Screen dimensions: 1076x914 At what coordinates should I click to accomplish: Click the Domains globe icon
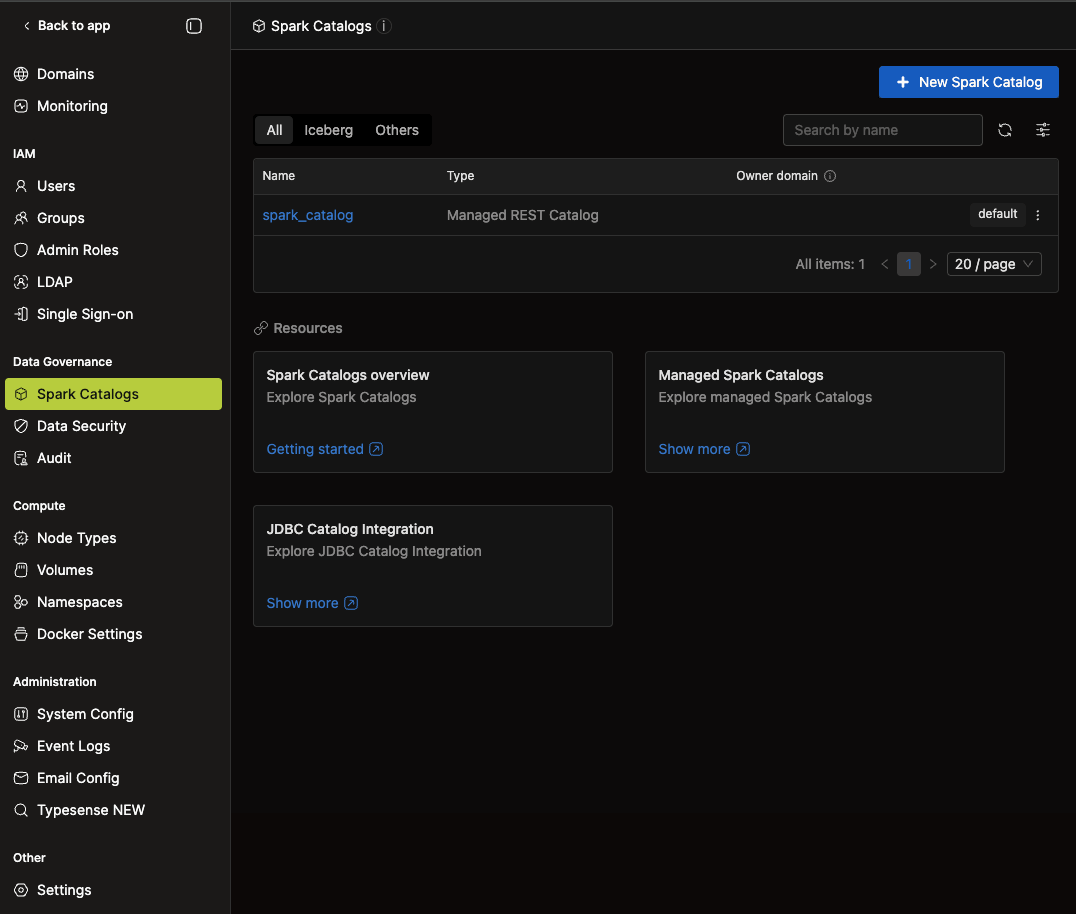point(21,74)
